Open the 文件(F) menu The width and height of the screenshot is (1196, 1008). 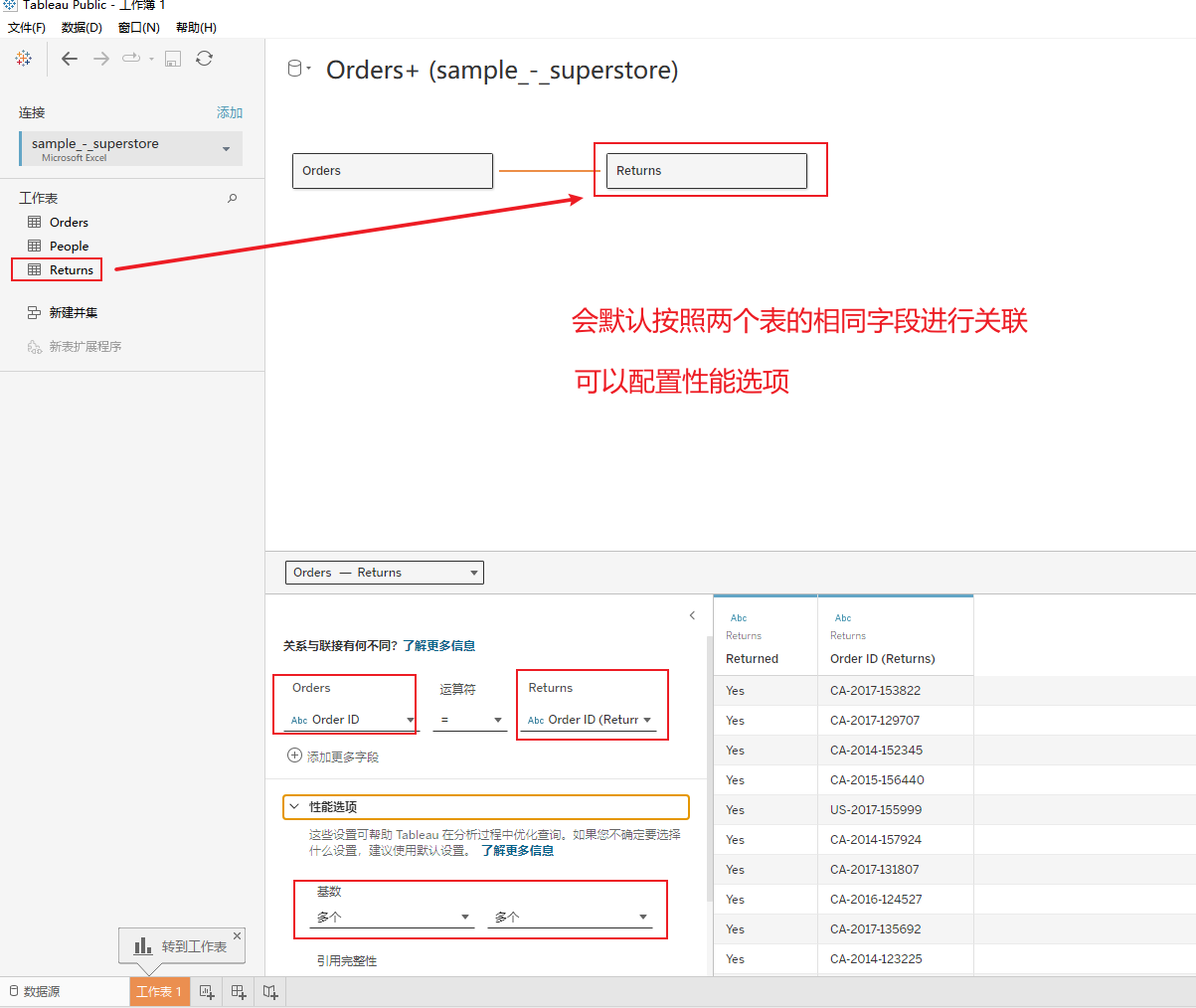pyautogui.click(x=27, y=27)
